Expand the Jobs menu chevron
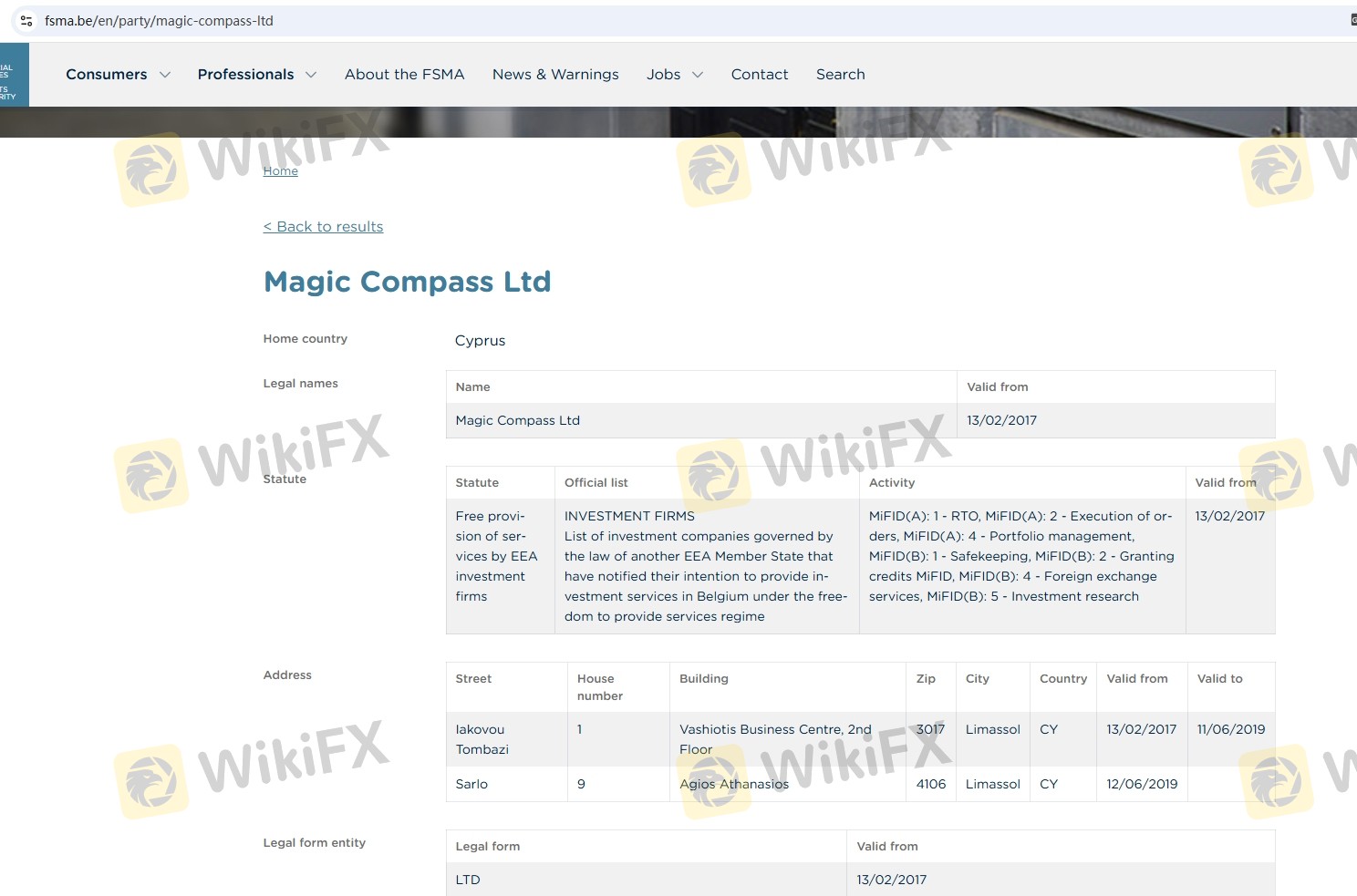The height and width of the screenshot is (896, 1357). coord(698,75)
